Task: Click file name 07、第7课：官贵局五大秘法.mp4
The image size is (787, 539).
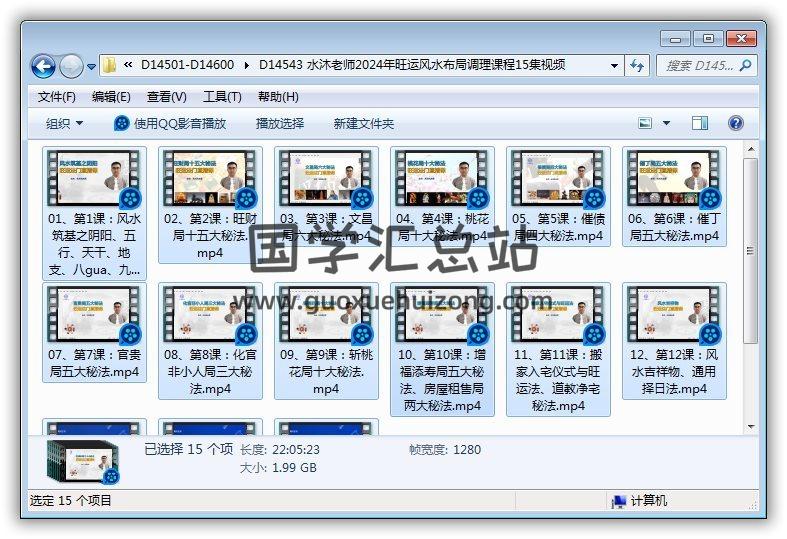Action: pyautogui.click(x=94, y=363)
